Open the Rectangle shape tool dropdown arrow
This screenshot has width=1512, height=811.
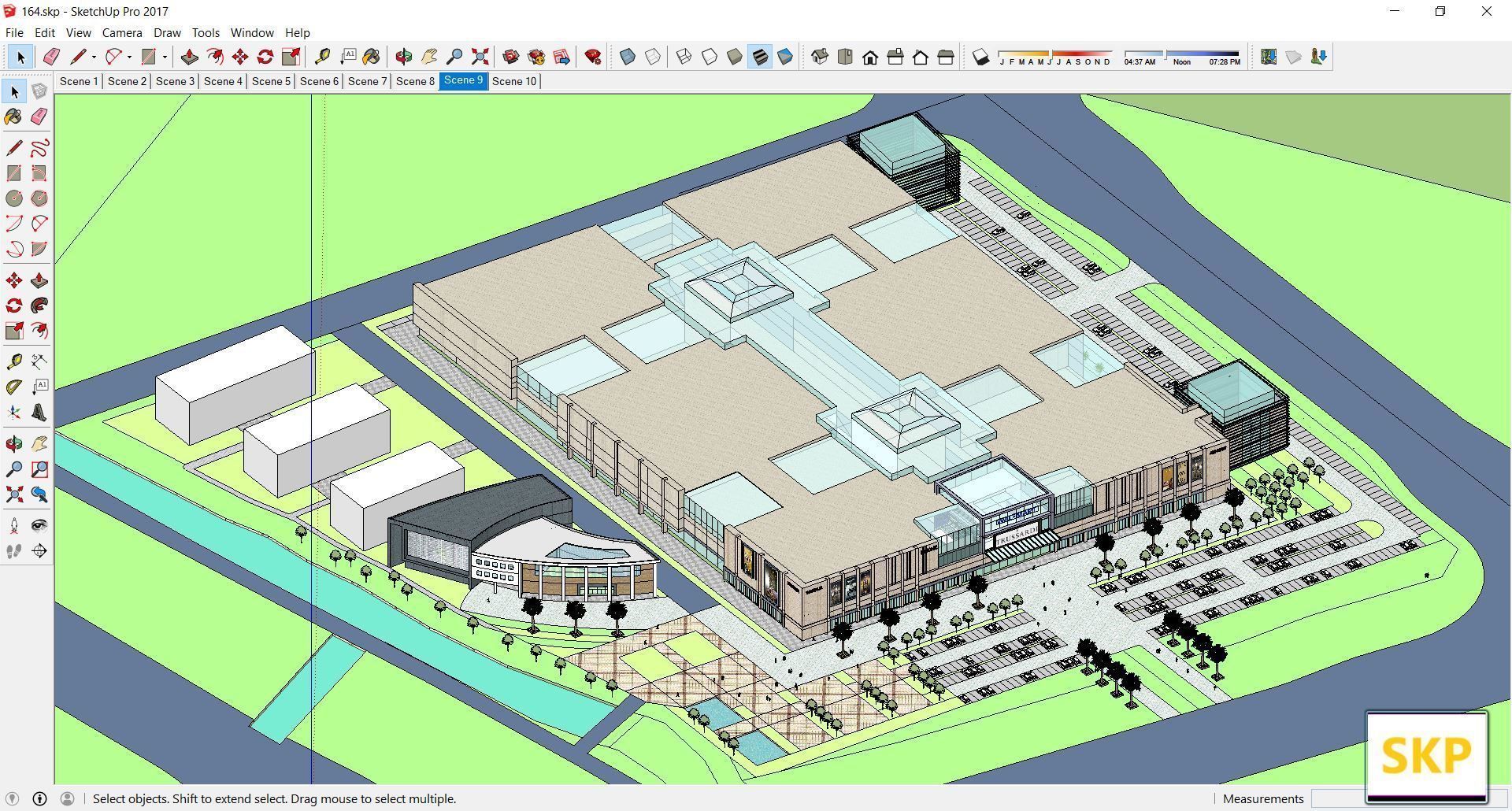165,57
